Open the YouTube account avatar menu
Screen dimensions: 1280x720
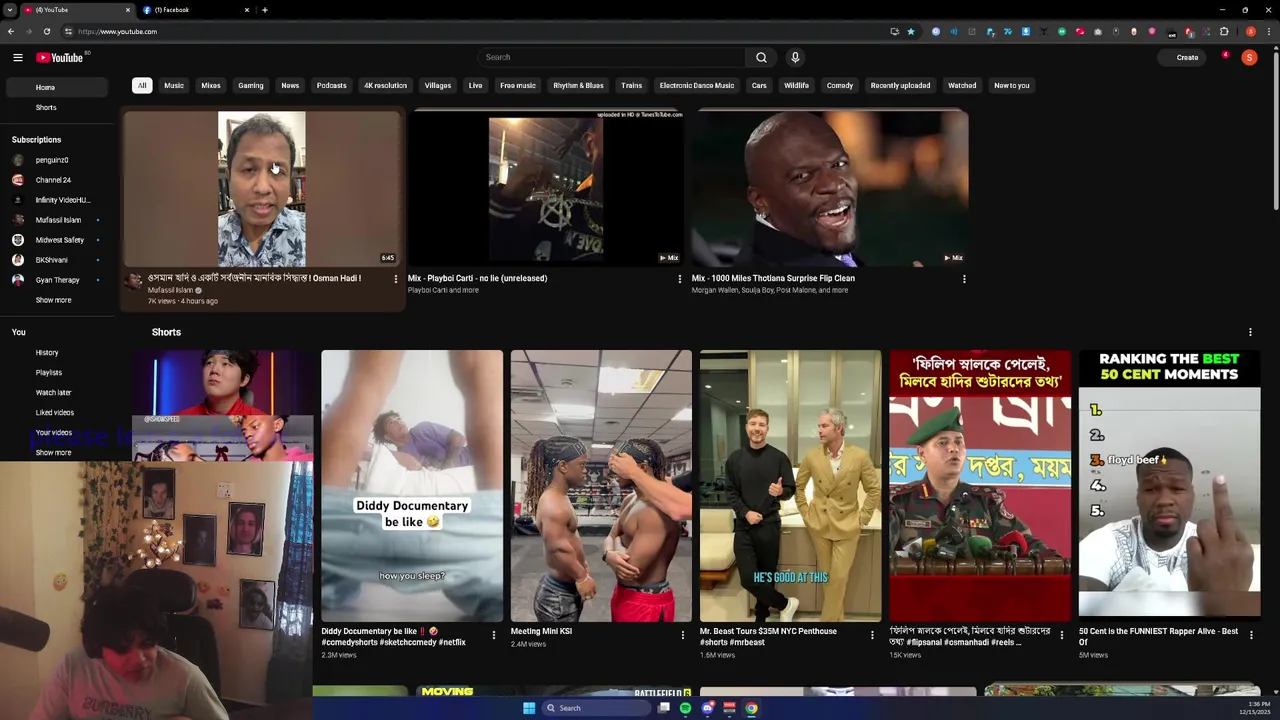tap(1249, 57)
